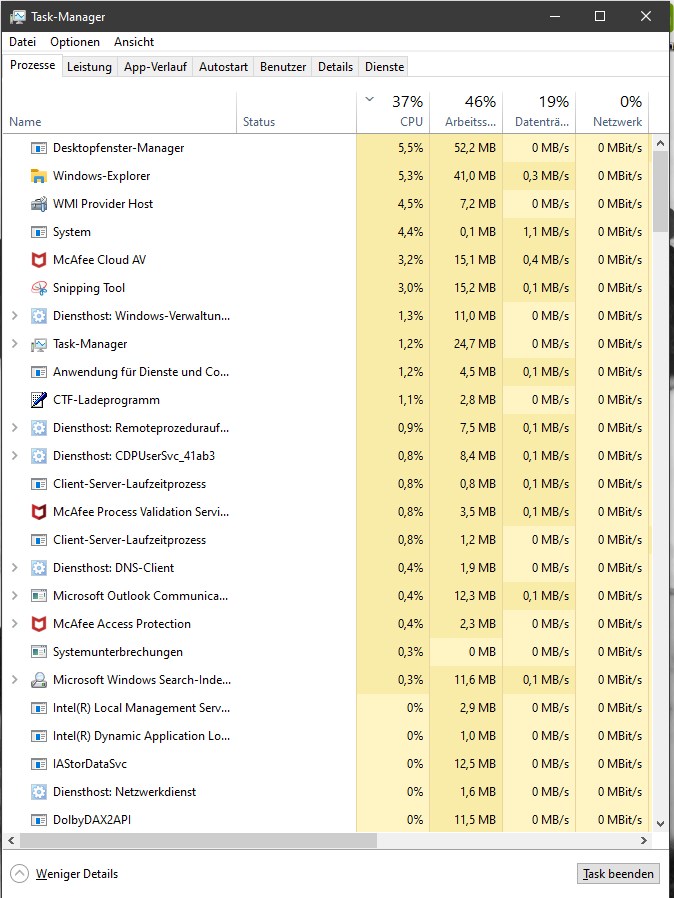Click the McAfee Process Validation icon

tap(38, 512)
